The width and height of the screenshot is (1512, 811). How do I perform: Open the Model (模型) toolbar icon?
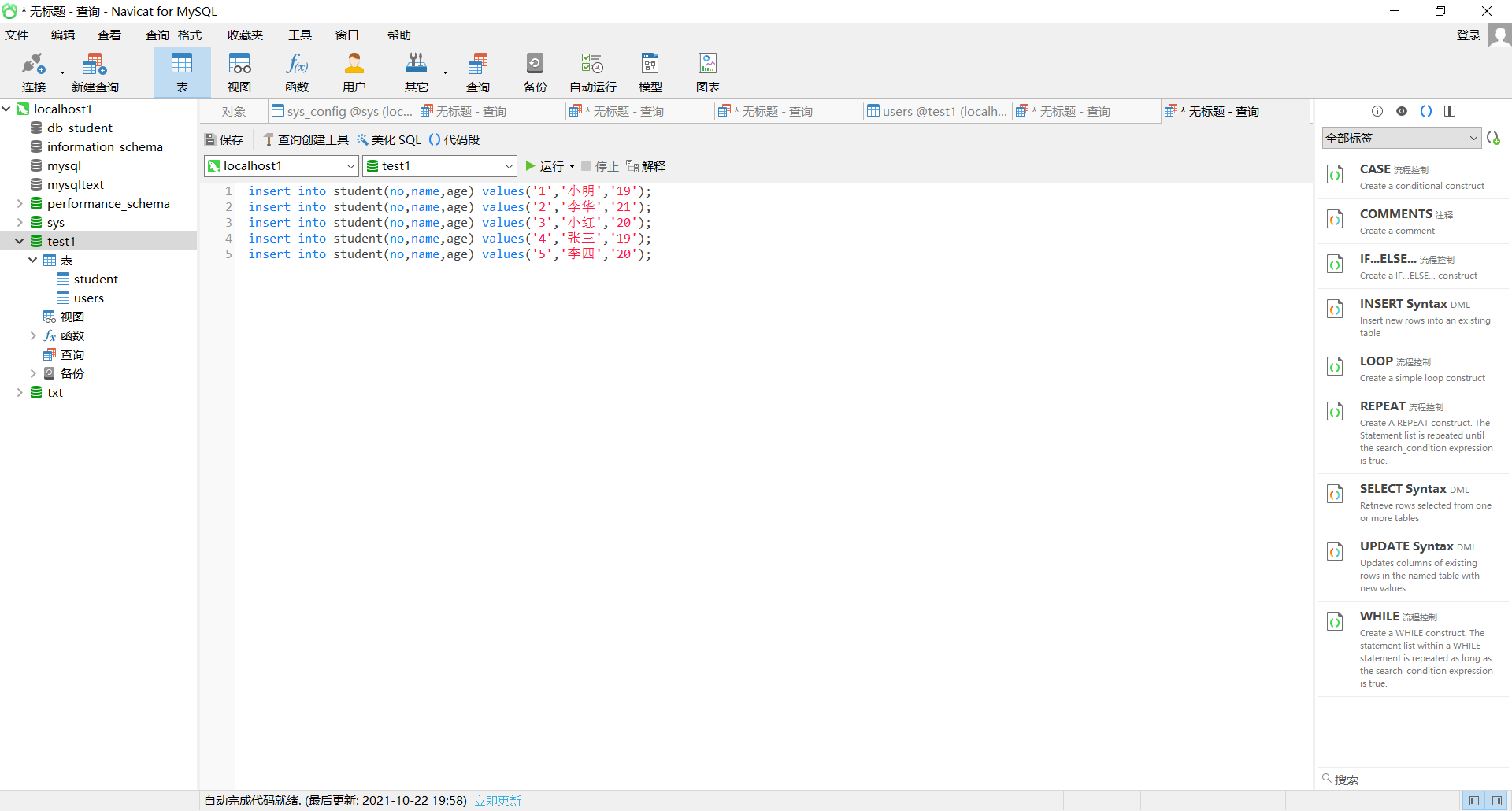pyautogui.click(x=650, y=72)
